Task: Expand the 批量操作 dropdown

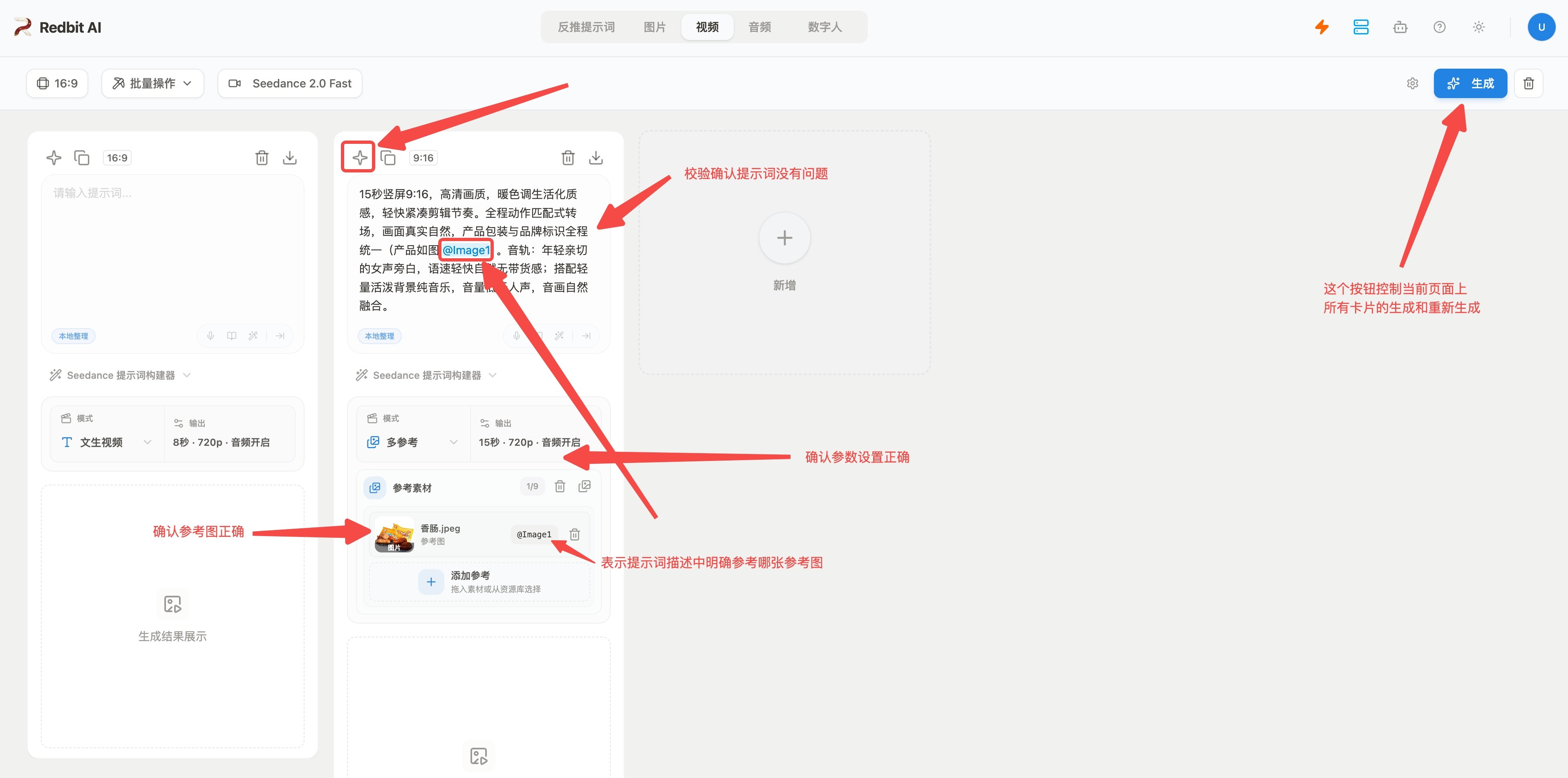Action: coord(152,83)
